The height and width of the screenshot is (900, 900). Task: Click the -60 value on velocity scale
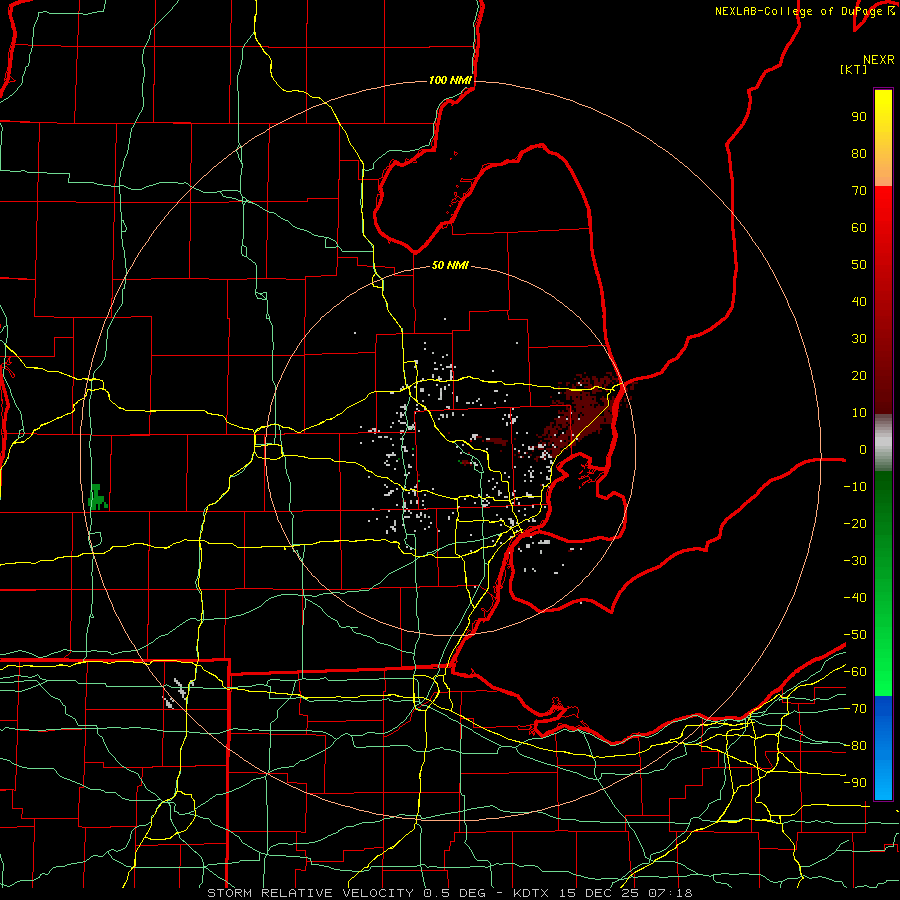pos(855,672)
